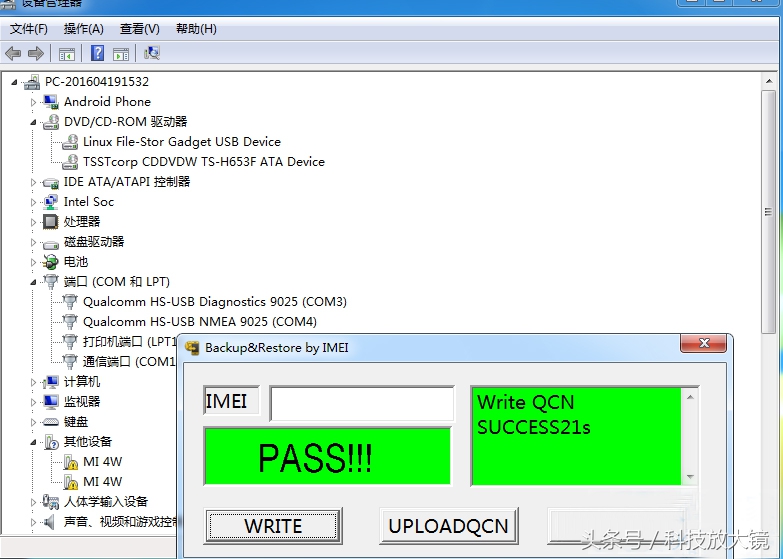Viewport: 783px width, 559px height.
Task: Click the UPLOADQCN button
Action: pos(448,526)
